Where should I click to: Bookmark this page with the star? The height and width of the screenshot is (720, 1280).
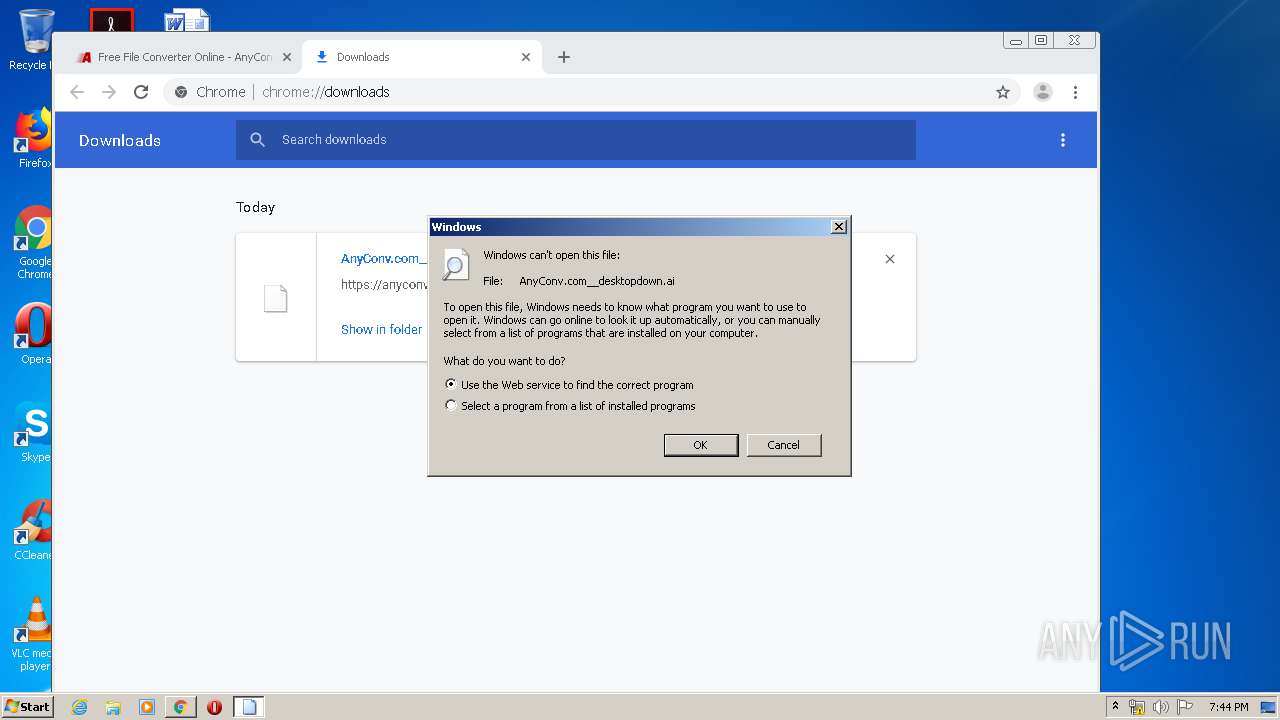[1003, 92]
